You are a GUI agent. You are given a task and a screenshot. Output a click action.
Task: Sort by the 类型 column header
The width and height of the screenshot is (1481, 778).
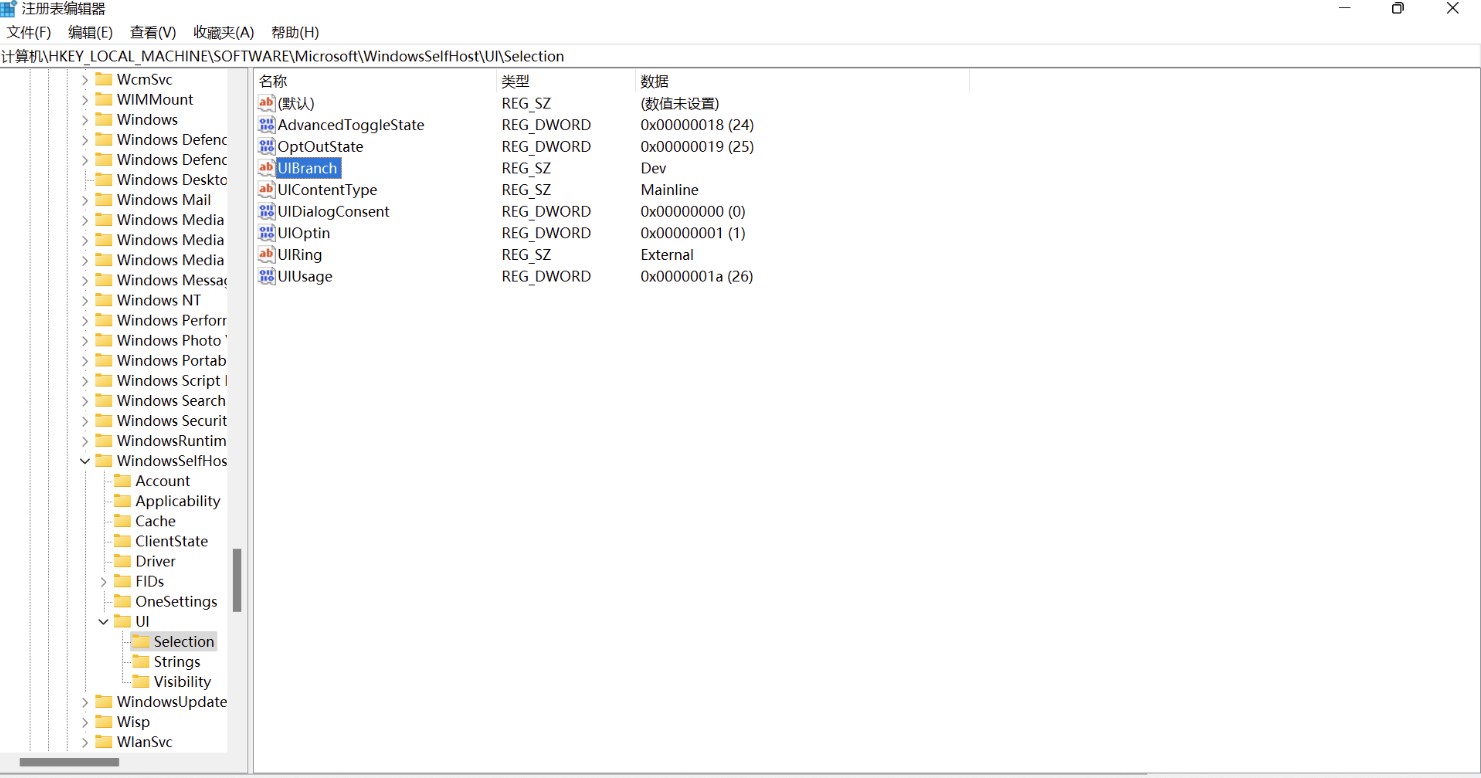(566, 81)
